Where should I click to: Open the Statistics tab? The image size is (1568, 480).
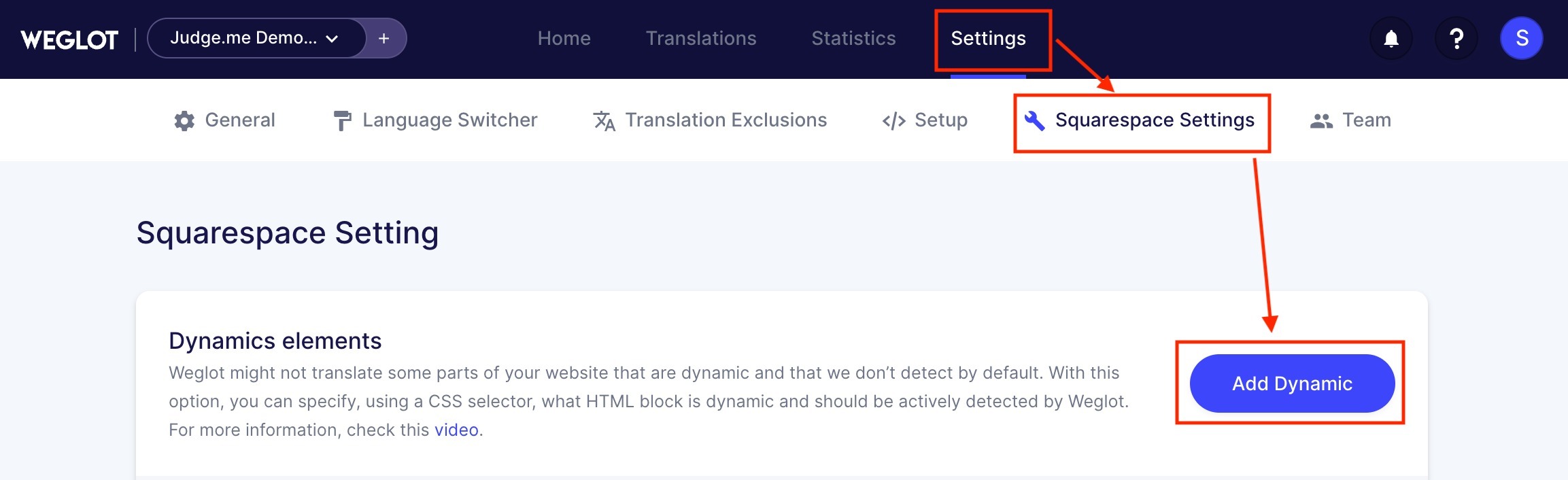click(853, 39)
